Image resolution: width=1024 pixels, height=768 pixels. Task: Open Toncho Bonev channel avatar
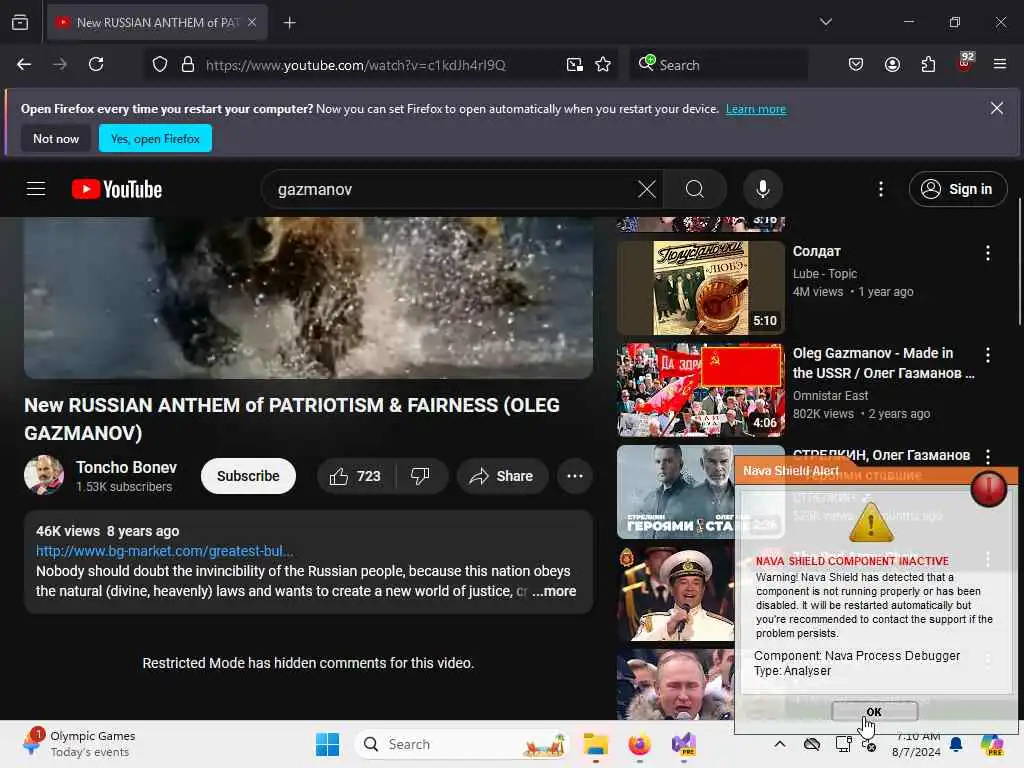pyautogui.click(x=44, y=475)
